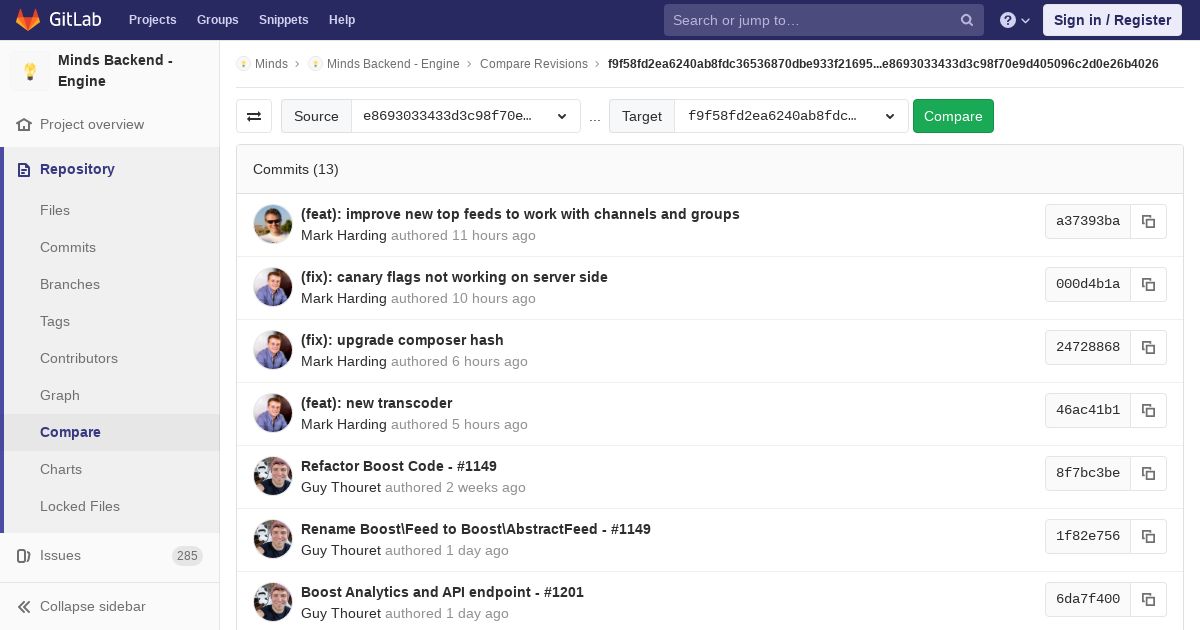
Task: Open the Projects menu in navbar
Action: pos(152,20)
